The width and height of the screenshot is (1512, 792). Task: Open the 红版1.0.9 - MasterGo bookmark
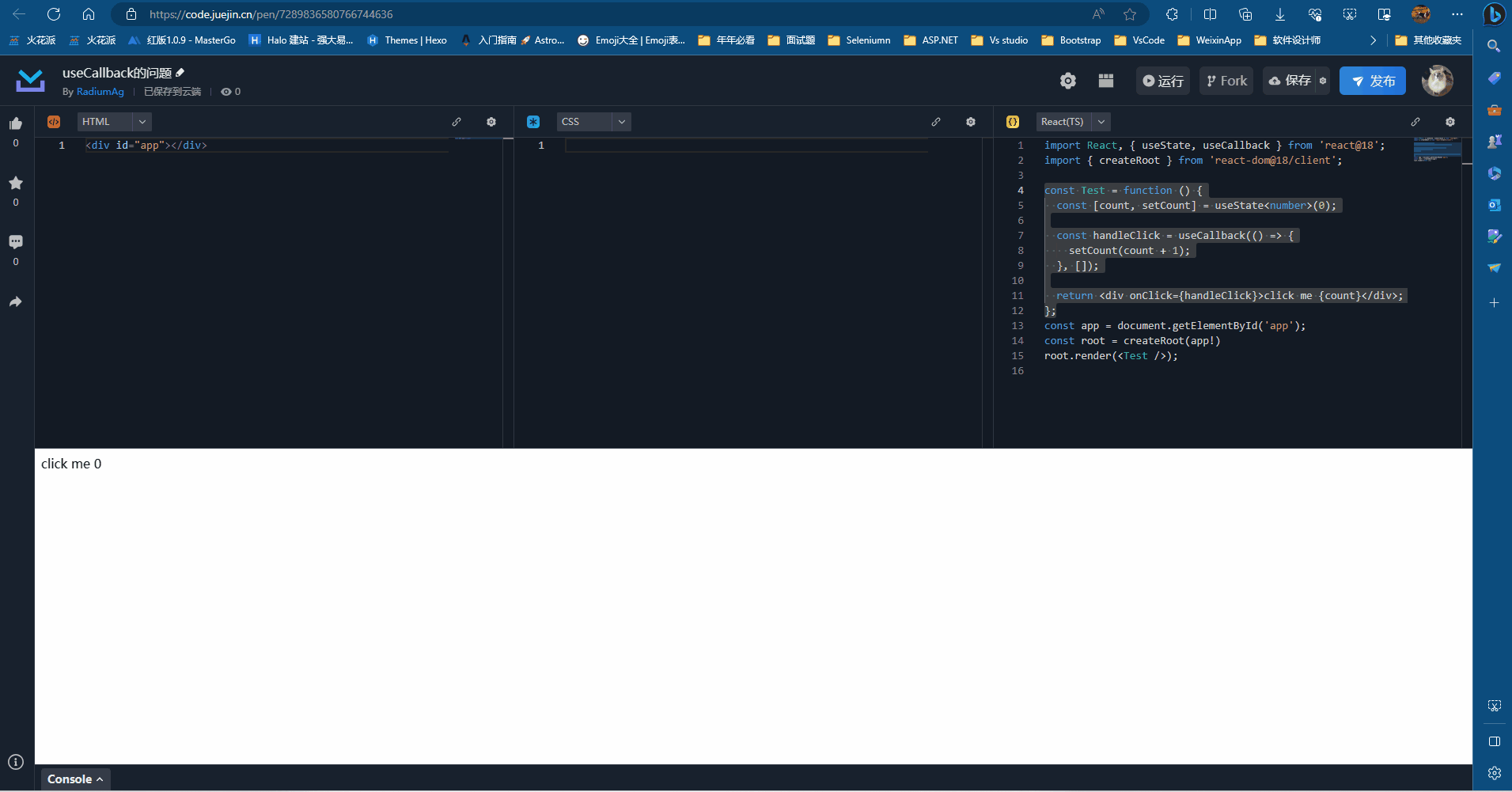[183, 40]
